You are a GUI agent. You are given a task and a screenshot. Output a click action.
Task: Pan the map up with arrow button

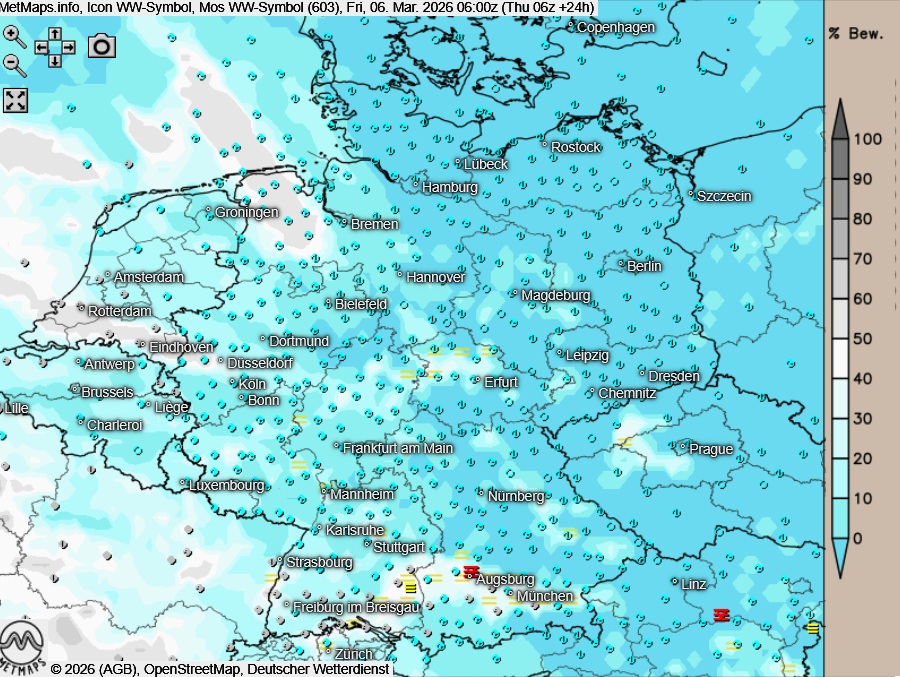55,34
